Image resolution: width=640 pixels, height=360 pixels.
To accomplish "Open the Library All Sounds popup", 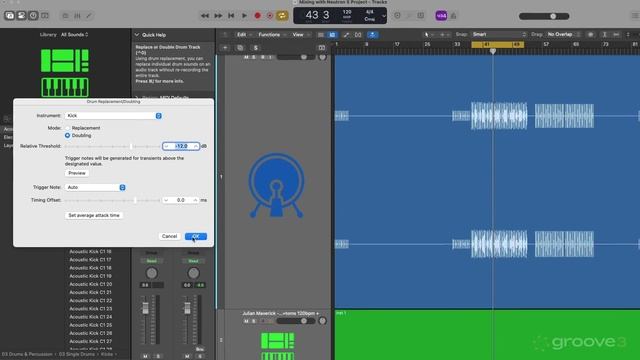I will (x=74, y=35).
